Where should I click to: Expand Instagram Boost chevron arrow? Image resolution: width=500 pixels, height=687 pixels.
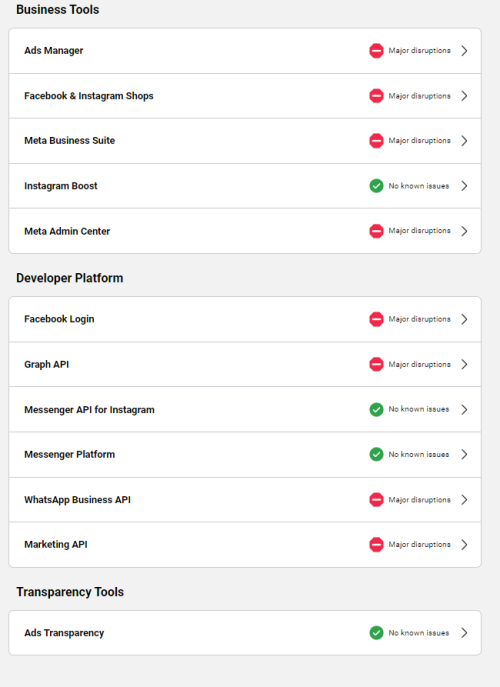click(465, 186)
